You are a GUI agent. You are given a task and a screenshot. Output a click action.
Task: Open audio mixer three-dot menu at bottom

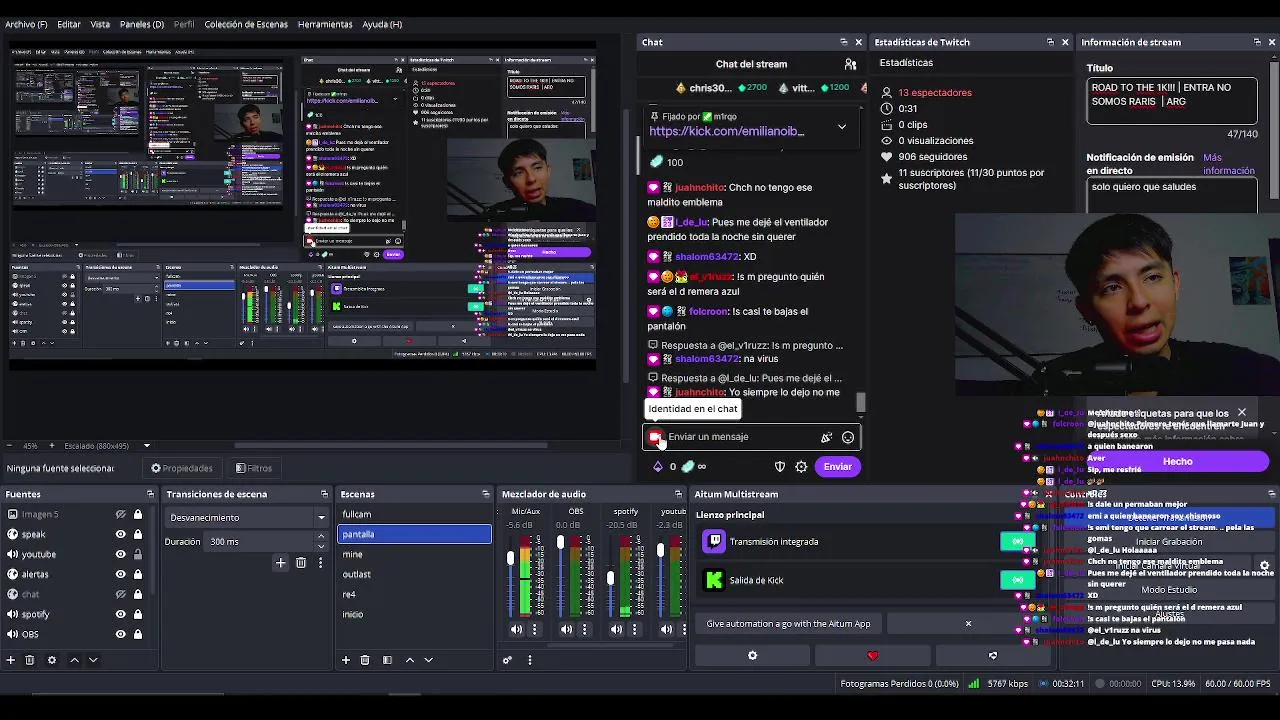[530, 660]
